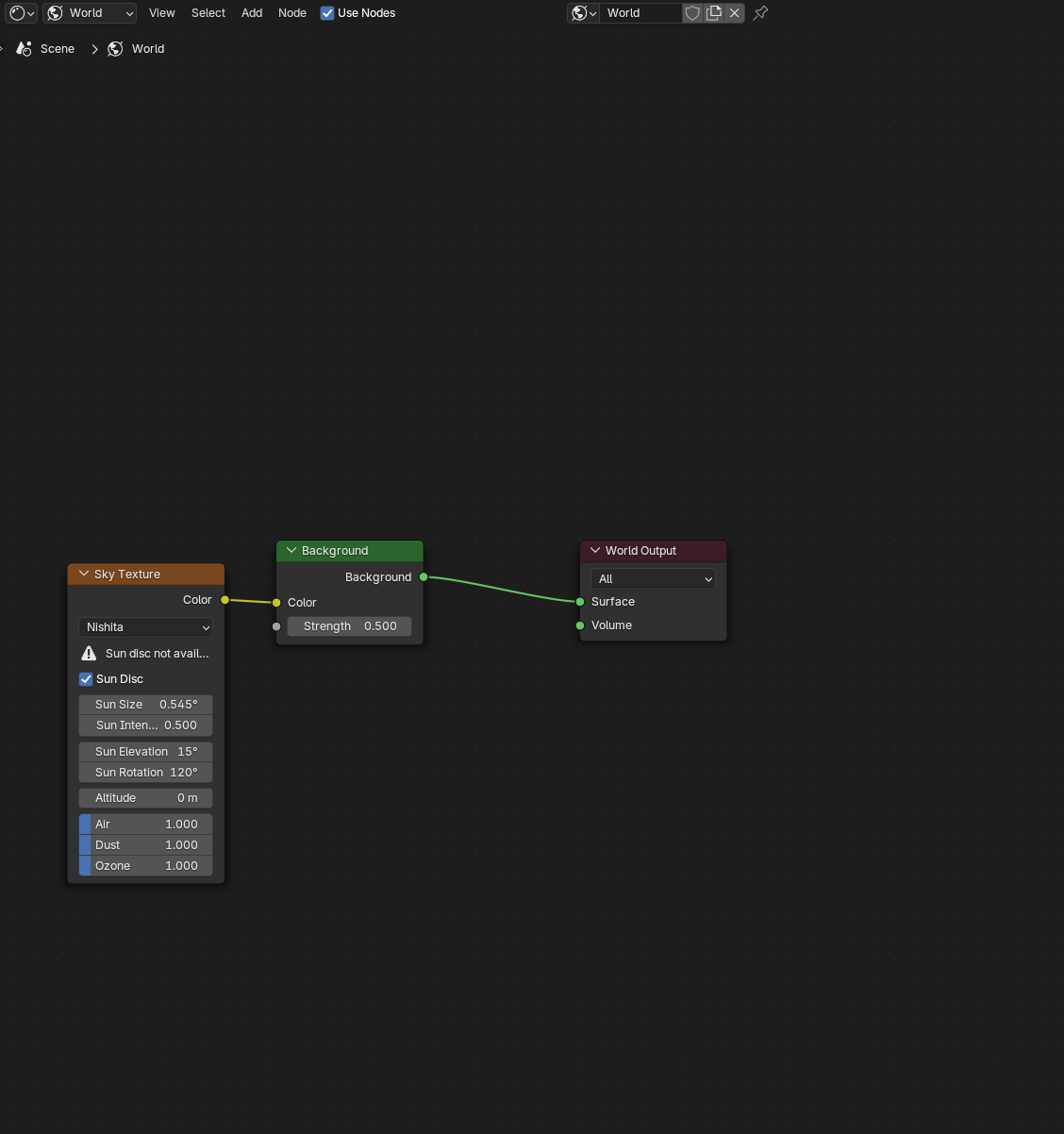Screen dimensions: 1064x1134
Task: Click the Volume input socket
Action: [580, 625]
